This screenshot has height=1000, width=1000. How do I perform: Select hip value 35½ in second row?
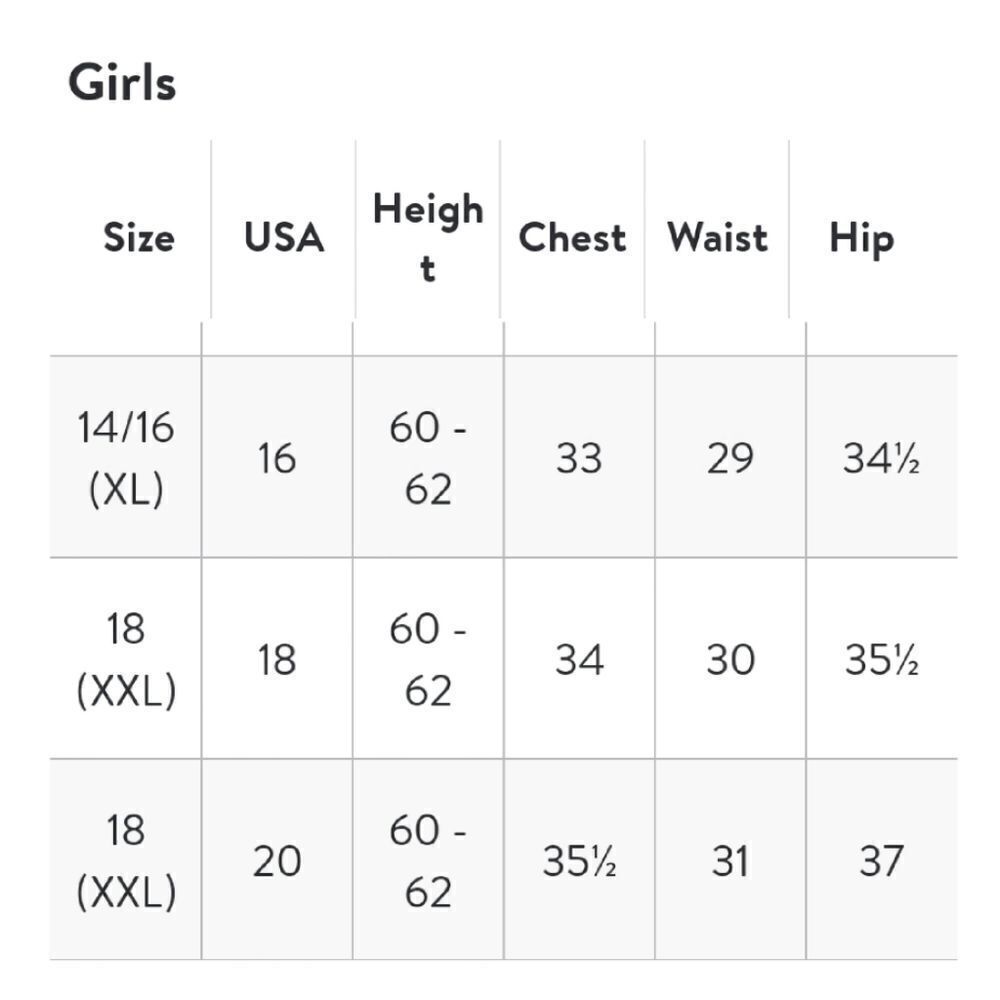point(881,659)
